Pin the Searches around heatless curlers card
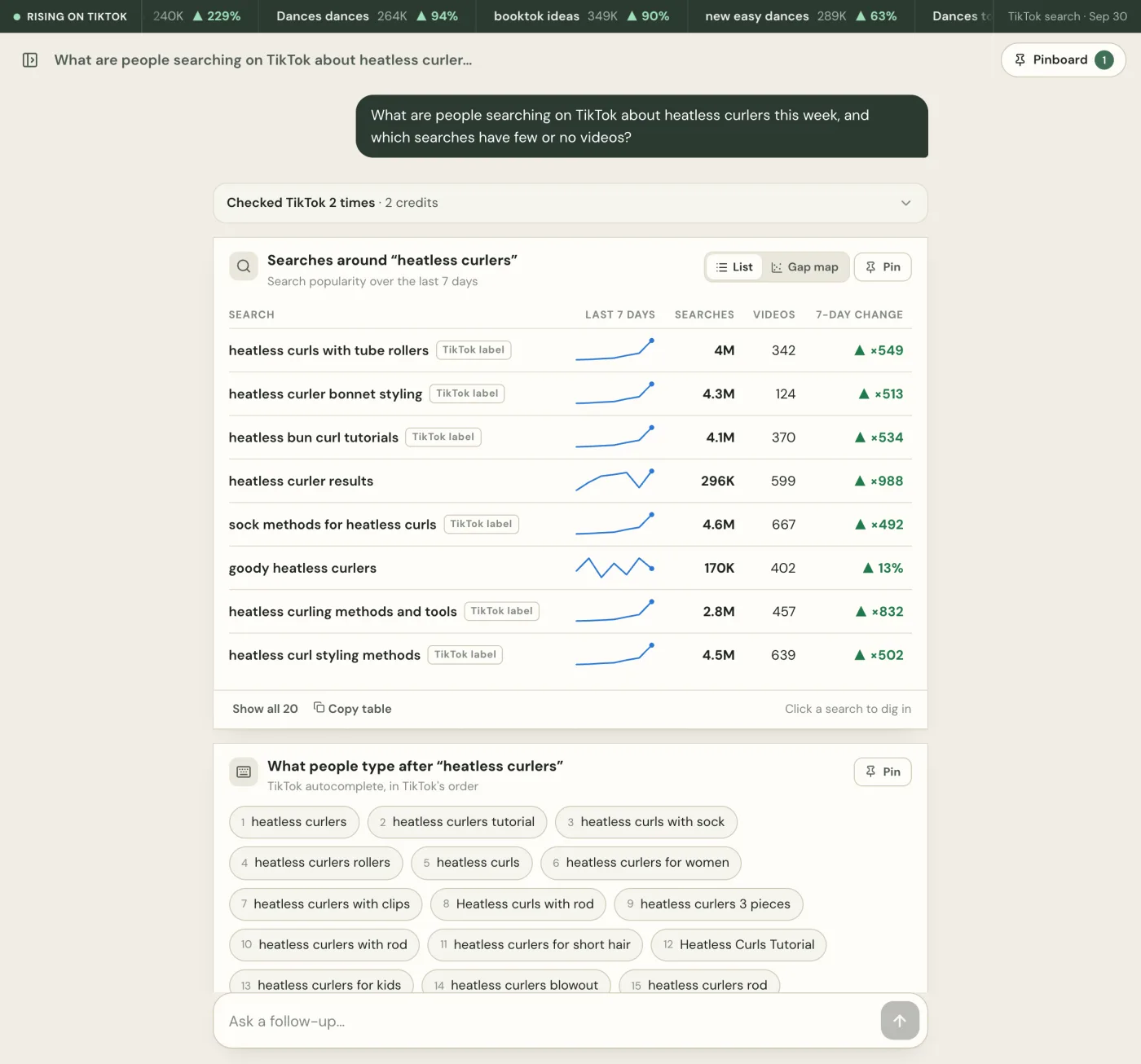This screenshot has height=1064, width=1141. click(883, 267)
